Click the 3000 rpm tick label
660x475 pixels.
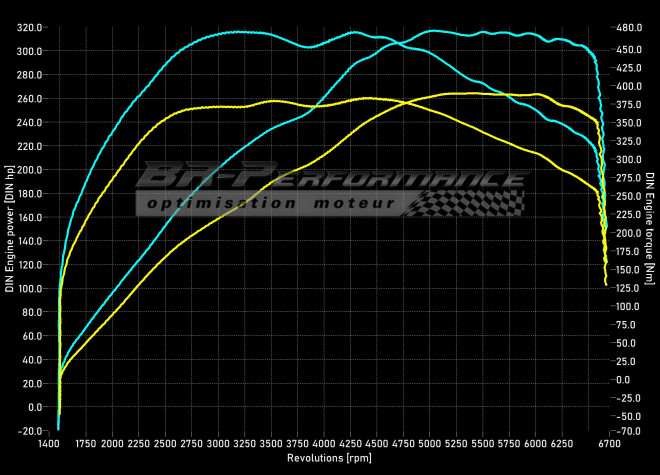pyautogui.click(x=218, y=443)
